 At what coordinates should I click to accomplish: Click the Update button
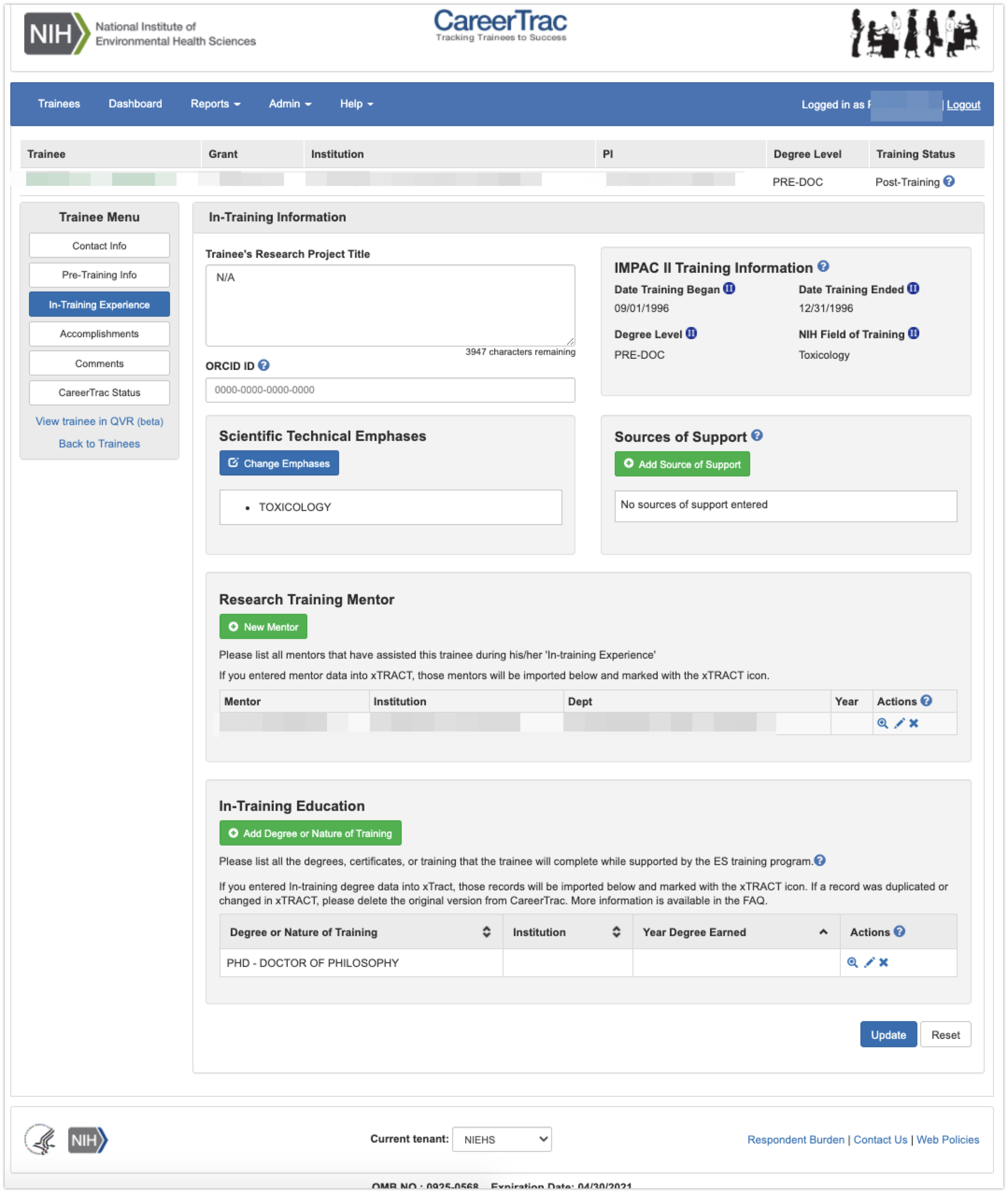888,1035
